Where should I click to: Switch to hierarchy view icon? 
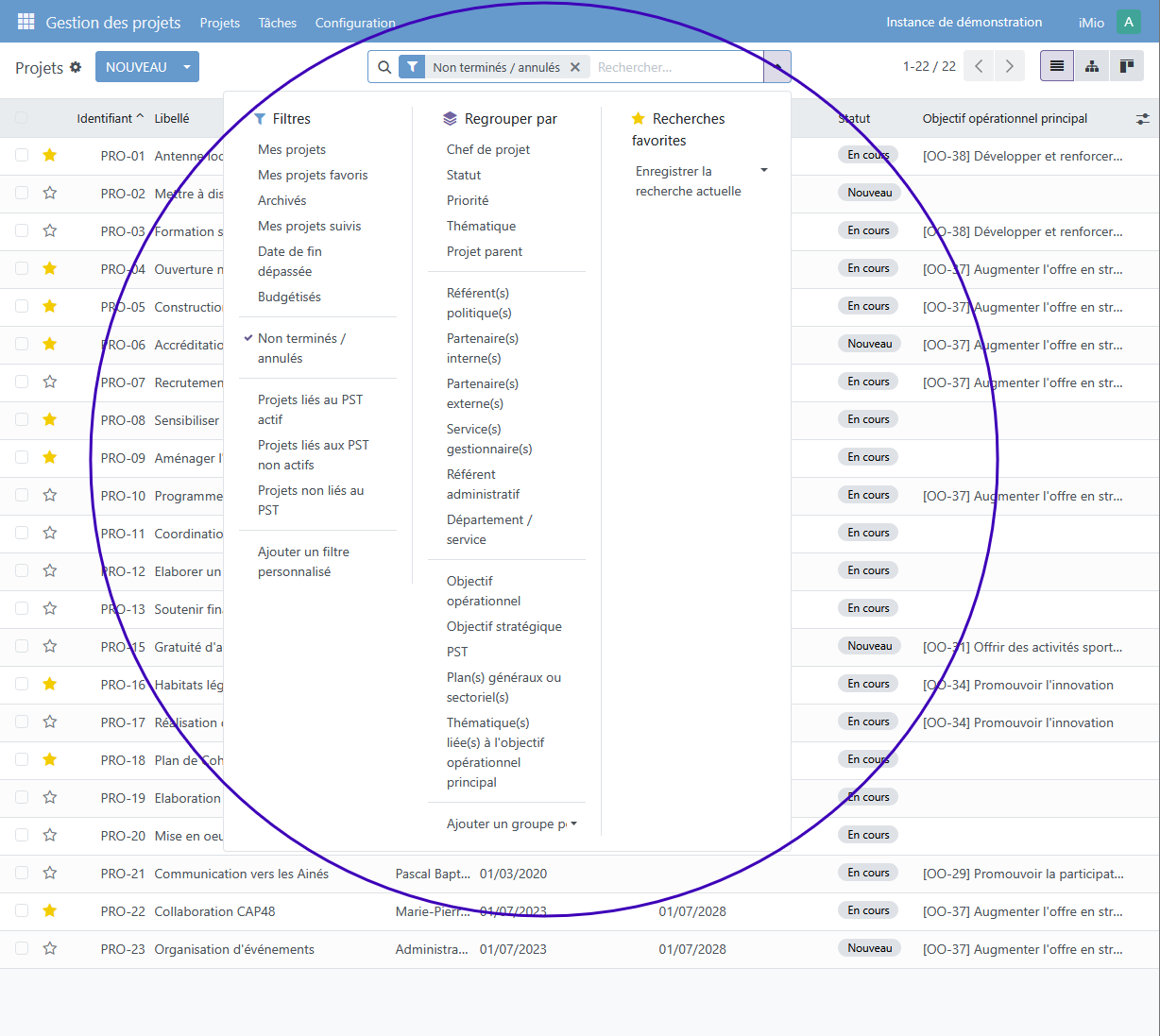(x=1092, y=66)
